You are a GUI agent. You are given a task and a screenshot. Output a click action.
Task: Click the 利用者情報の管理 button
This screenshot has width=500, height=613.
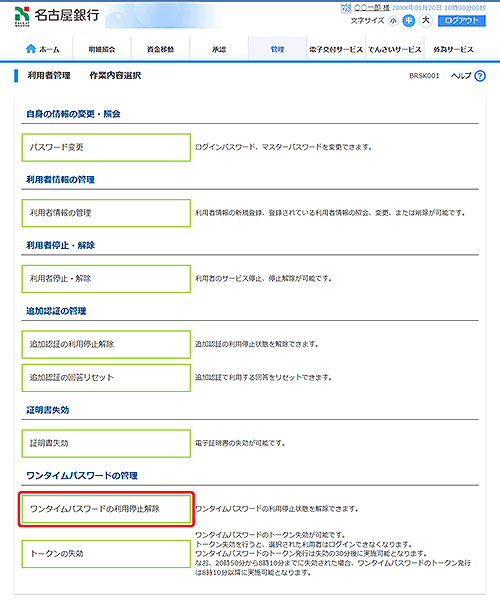tap(106, 213)
